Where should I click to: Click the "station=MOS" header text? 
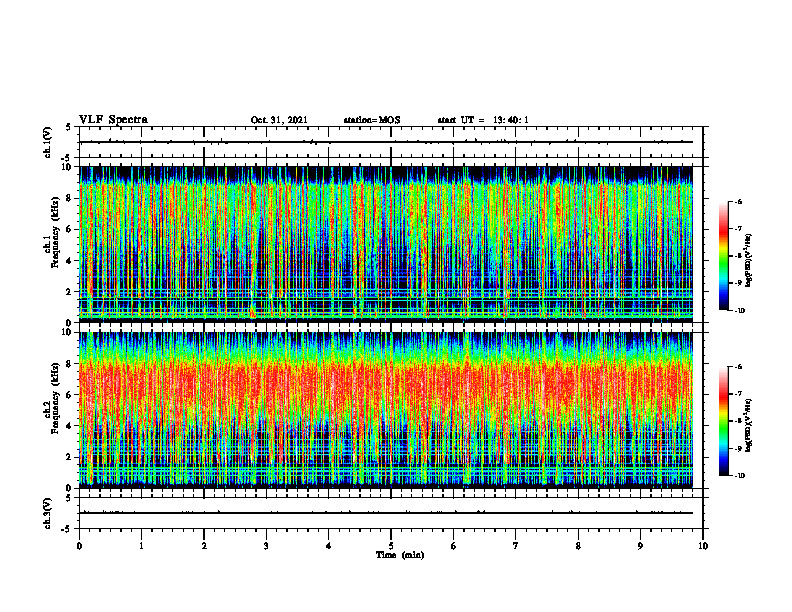click(372, 120)
